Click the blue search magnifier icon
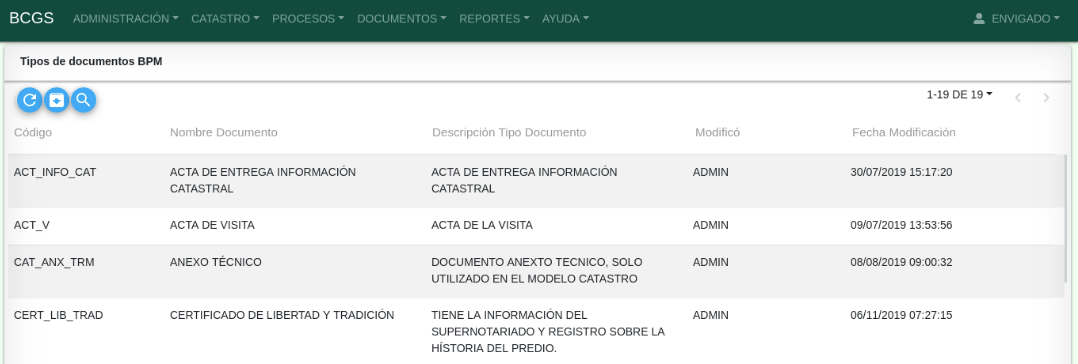 click(x=83, y=100)
